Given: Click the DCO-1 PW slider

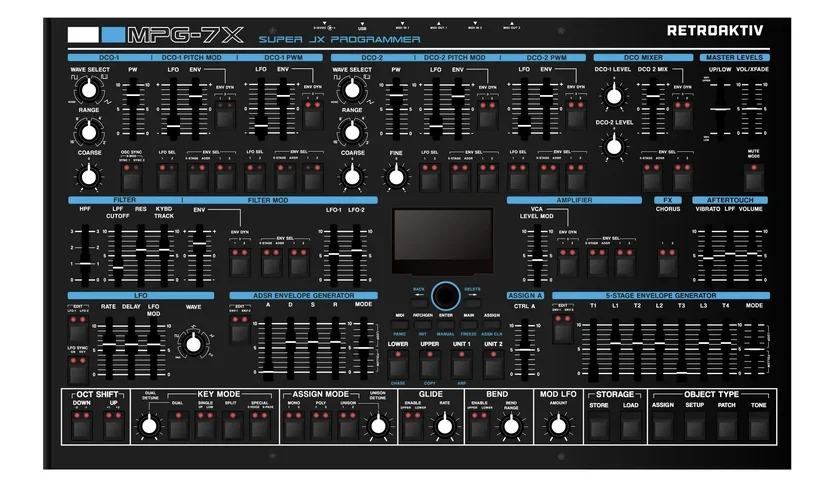Looking at the screenshot, I should tap(133, 109).
